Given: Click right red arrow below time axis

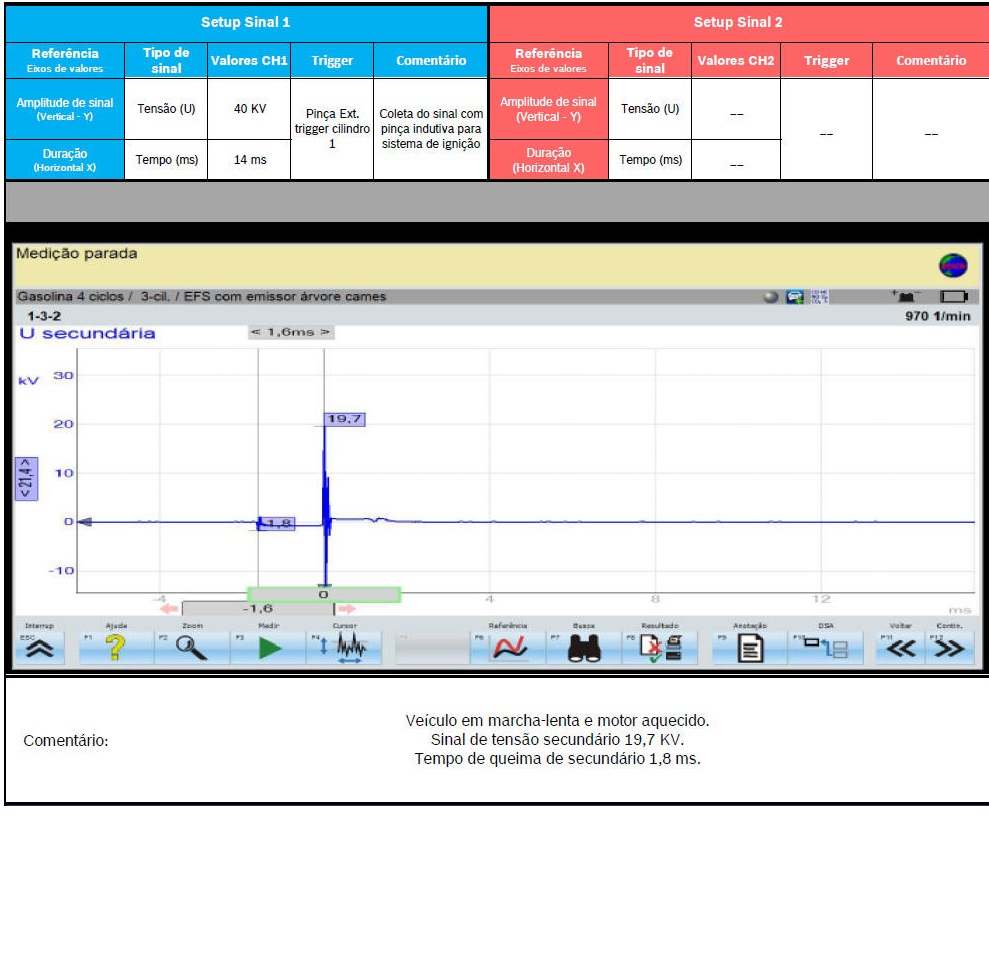Looking at the screenshot, I should tap(346, 608).
